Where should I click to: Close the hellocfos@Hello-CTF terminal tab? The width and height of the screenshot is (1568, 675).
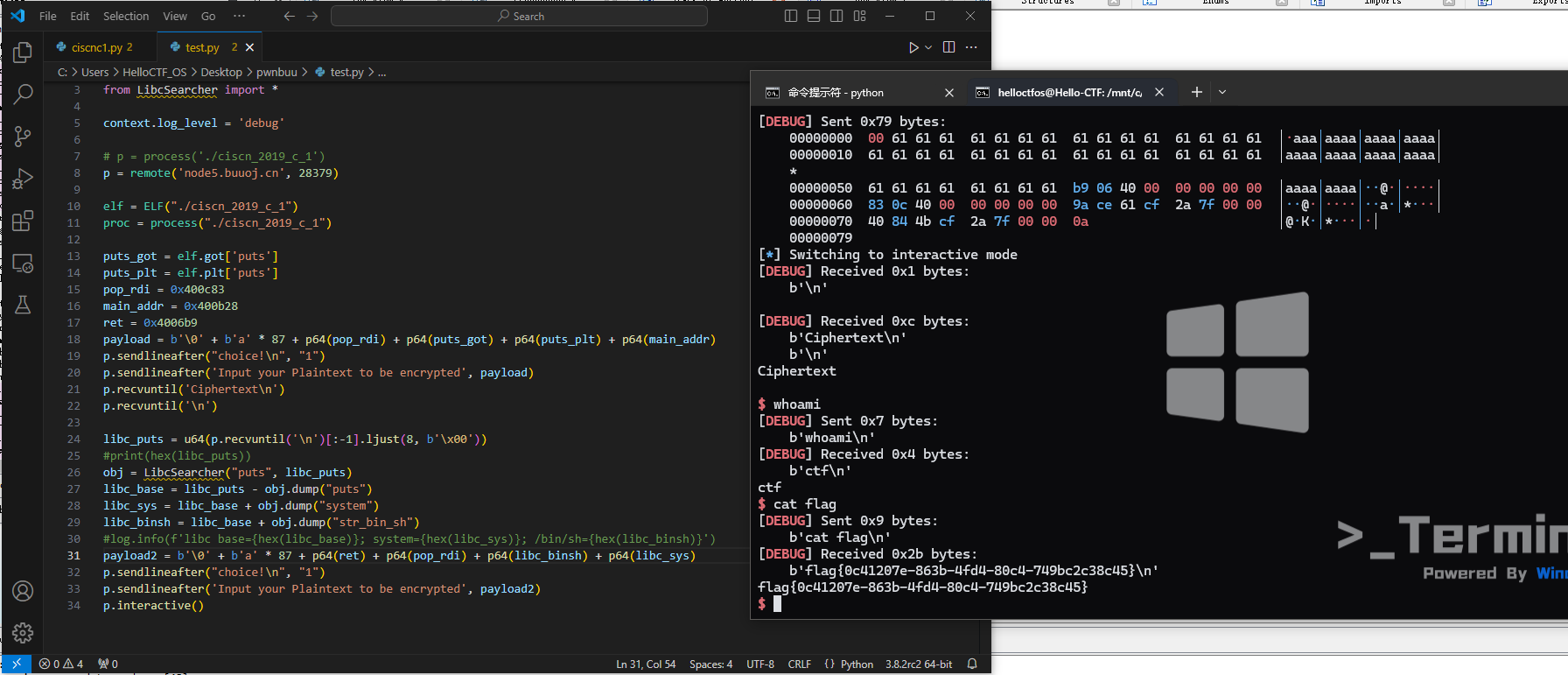pyautogui.click(x=1159, y=92)
